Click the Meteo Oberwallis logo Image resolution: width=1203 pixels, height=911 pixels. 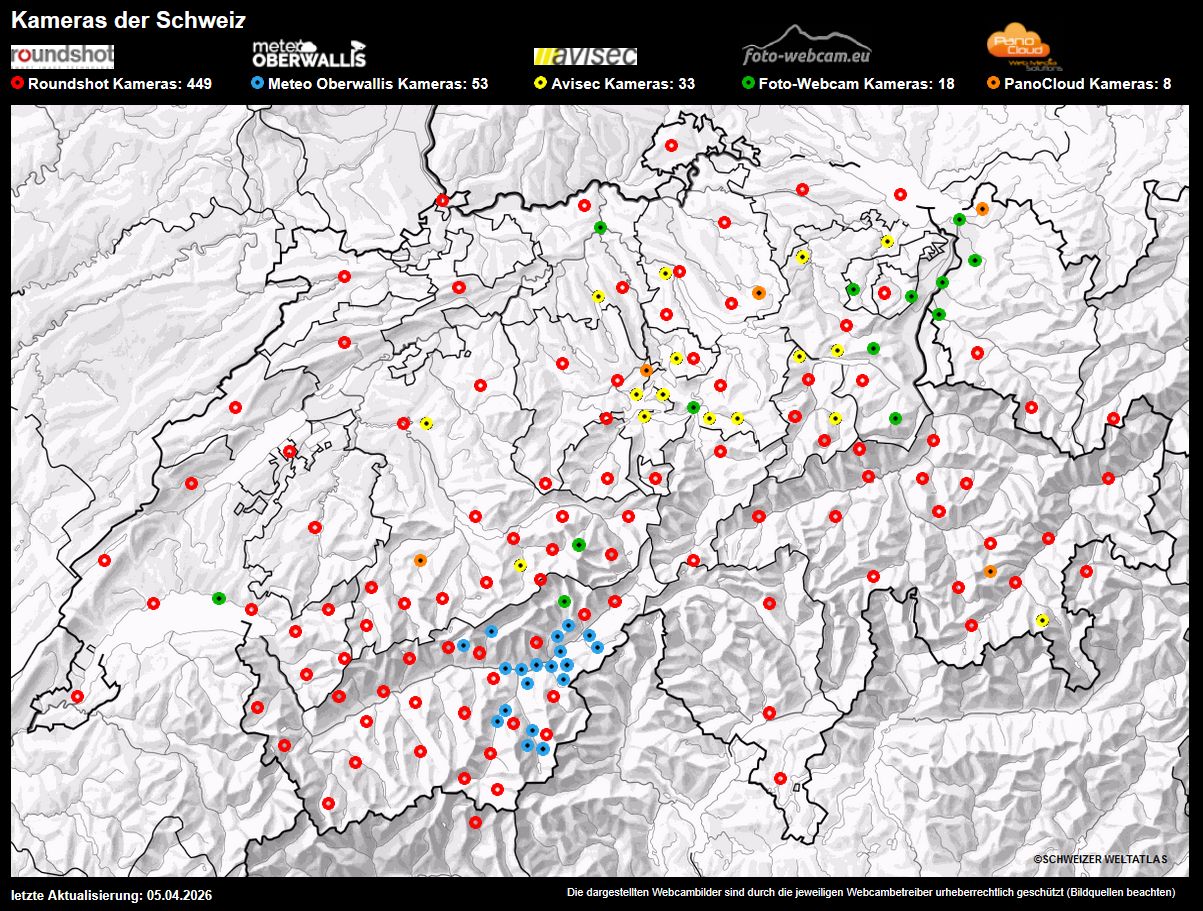[309, 53]
